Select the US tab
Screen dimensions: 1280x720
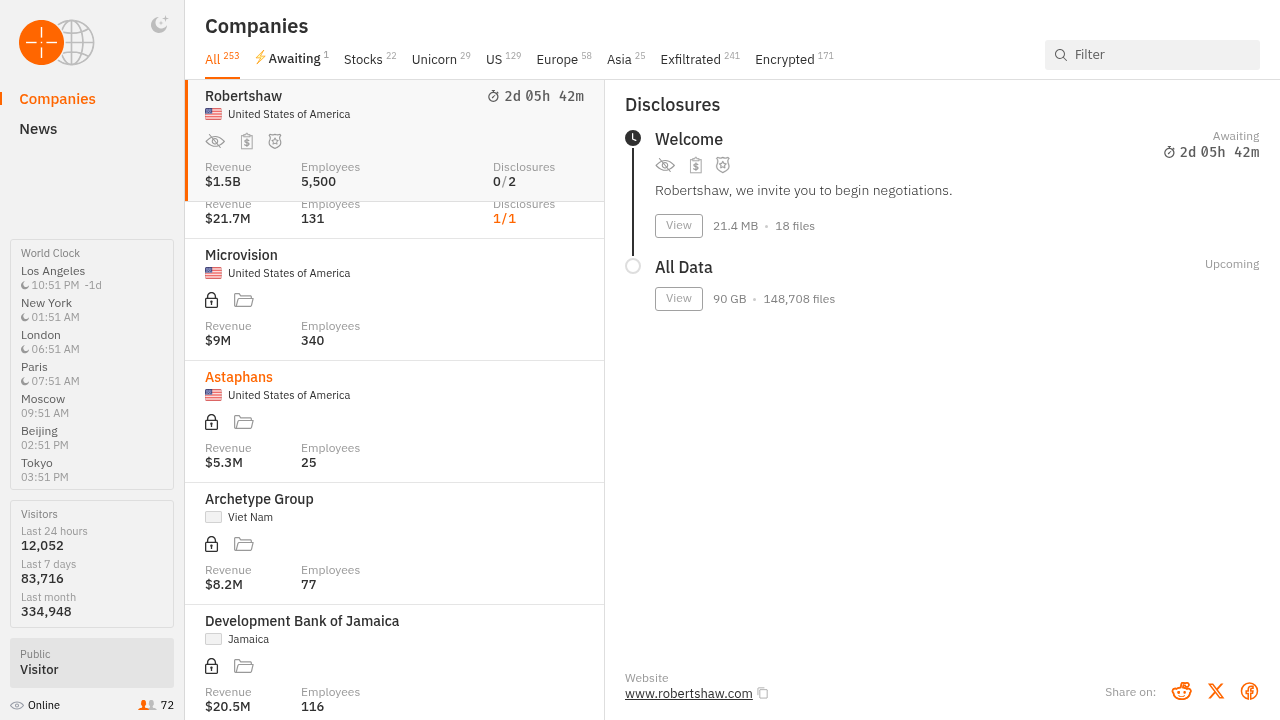pyautogui.click(x=503, y=59)
